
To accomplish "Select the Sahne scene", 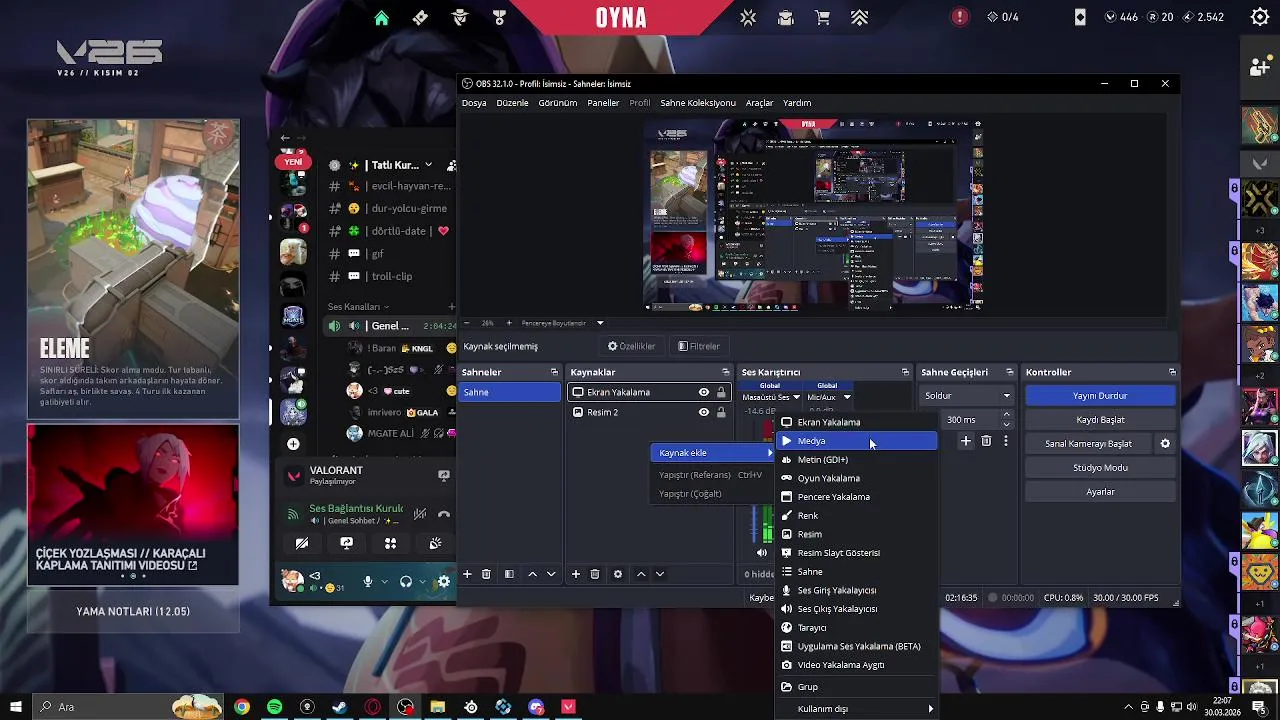I will 510,392.
